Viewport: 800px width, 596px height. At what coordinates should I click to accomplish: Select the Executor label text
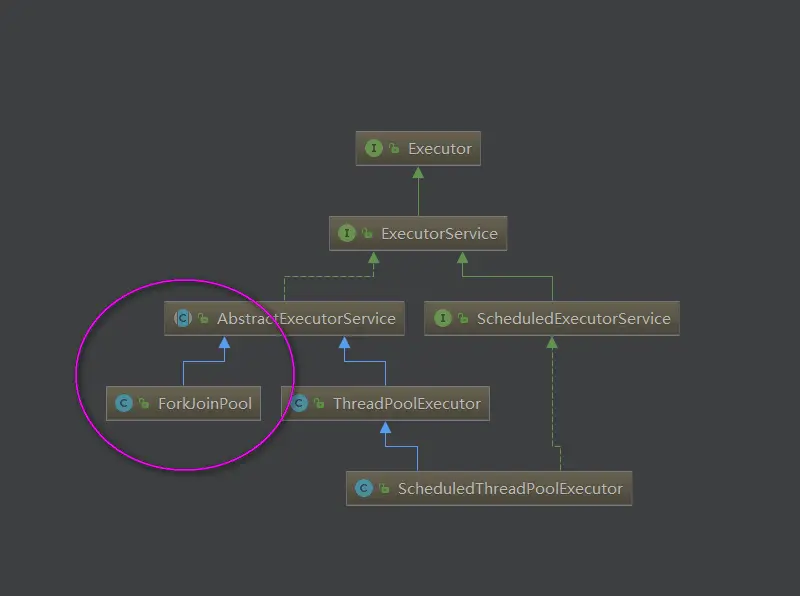pyautogui.click(x=440, y=148)
